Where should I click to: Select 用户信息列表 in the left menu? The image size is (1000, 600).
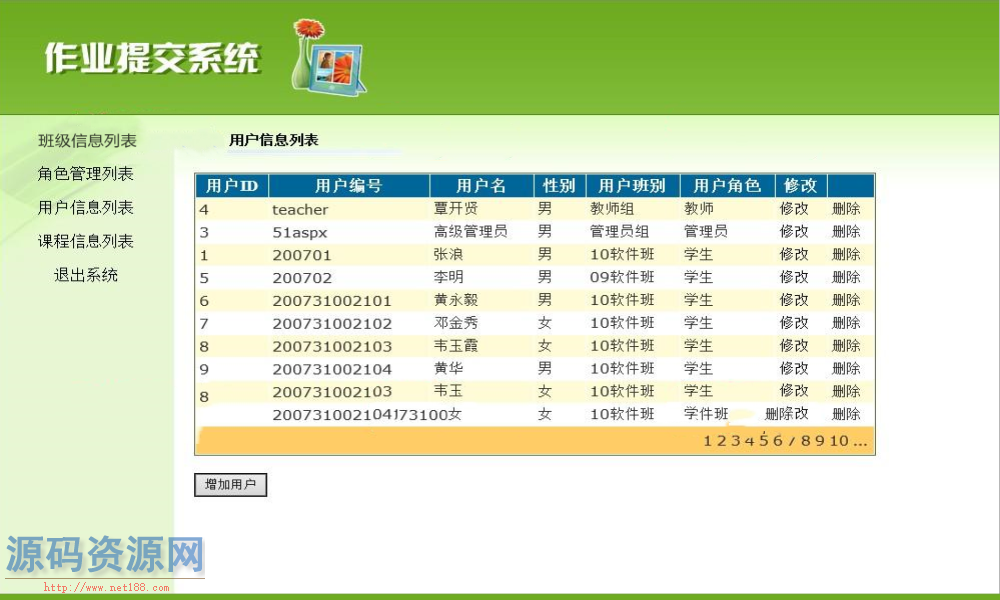point(85,208)
